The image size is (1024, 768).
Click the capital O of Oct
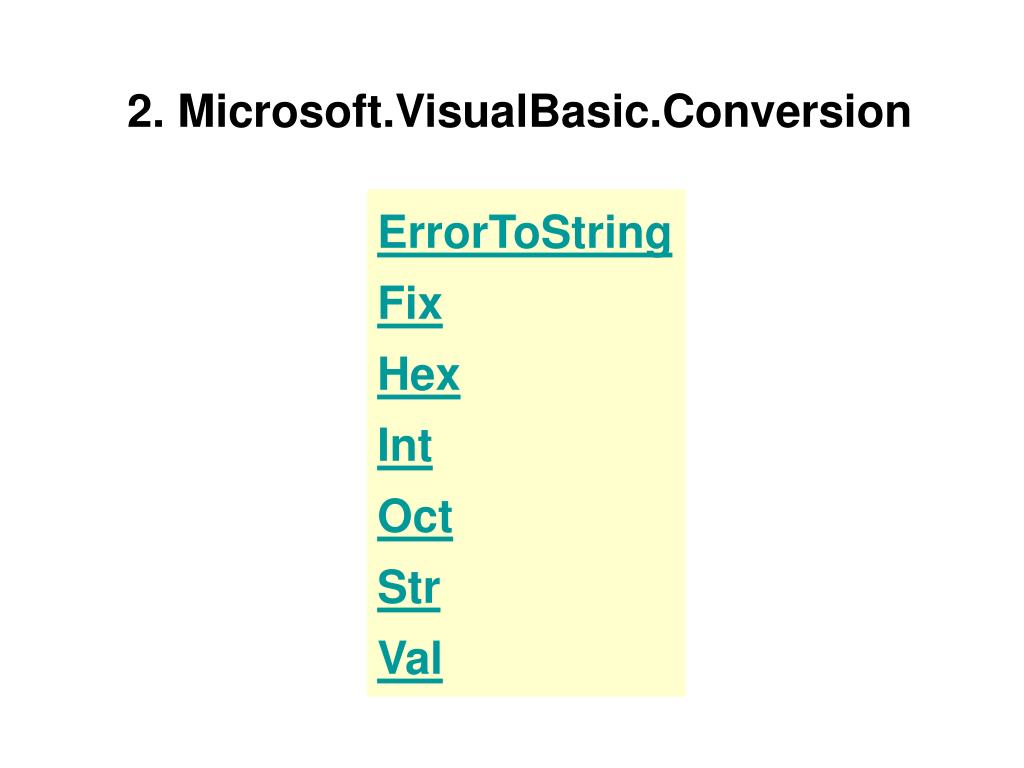395,517
